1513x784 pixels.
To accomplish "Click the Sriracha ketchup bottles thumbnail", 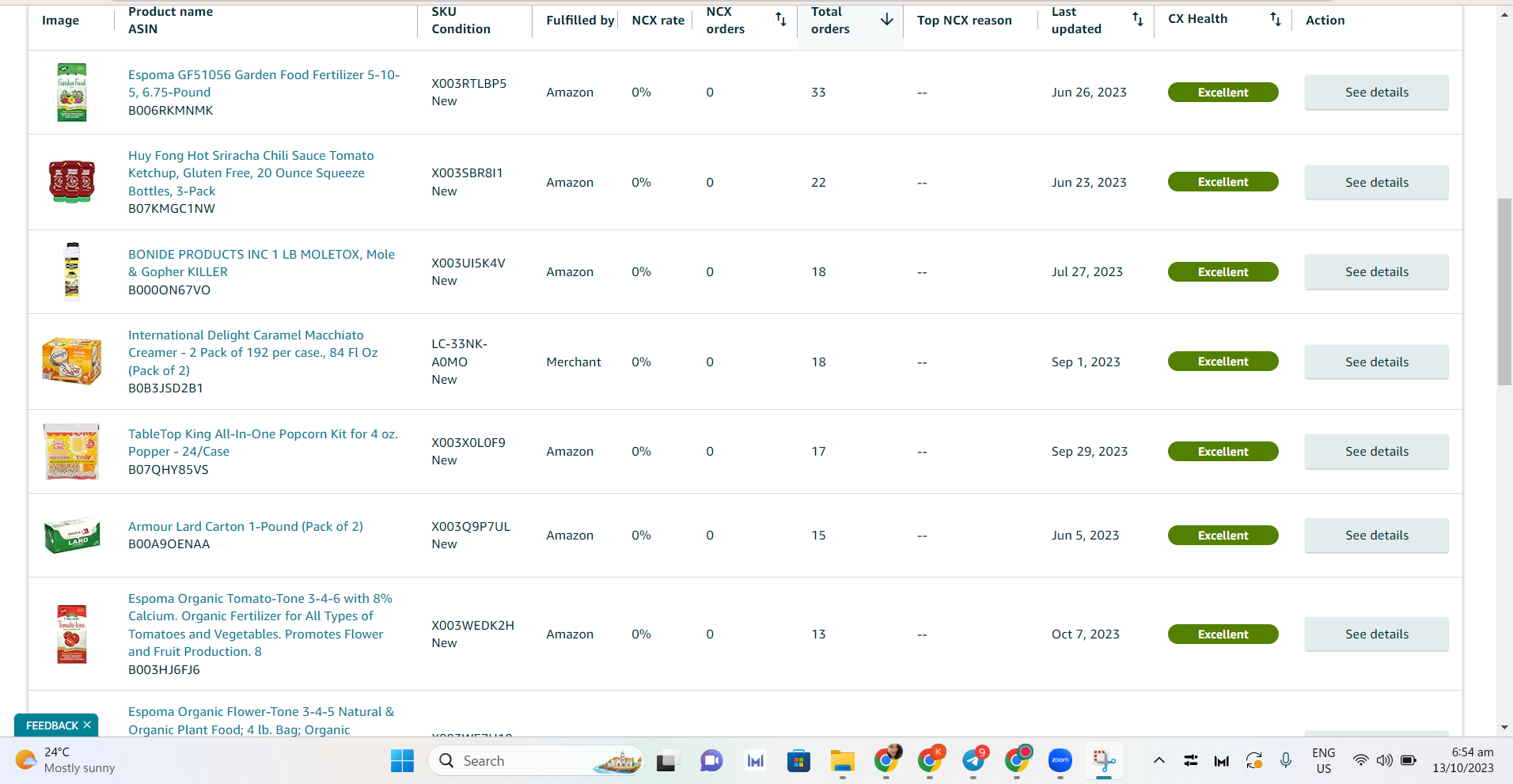I will [x=71, y=182].
